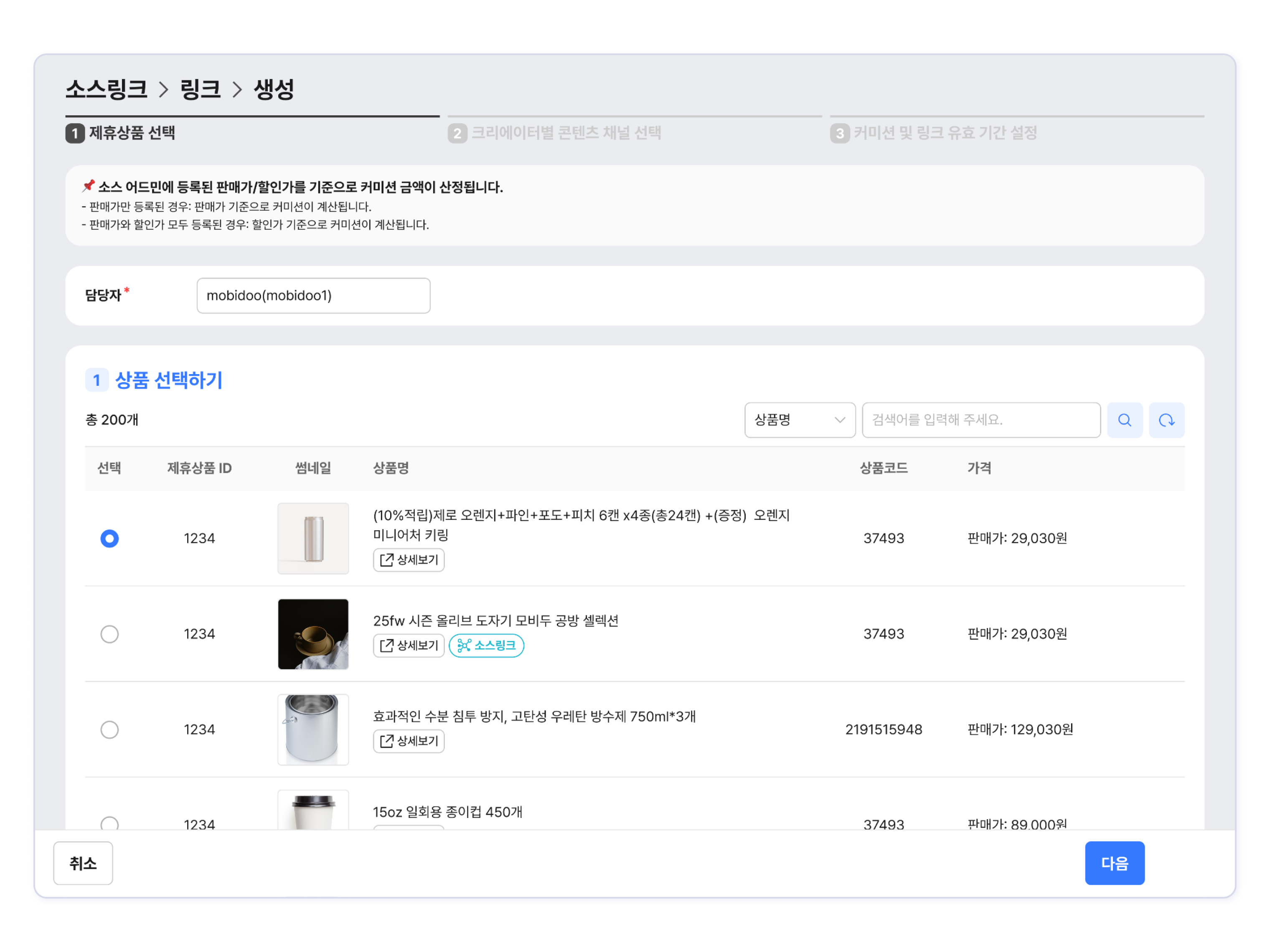Click the 담당자 mobidoo(mobidoo1) field

point(313,296)
